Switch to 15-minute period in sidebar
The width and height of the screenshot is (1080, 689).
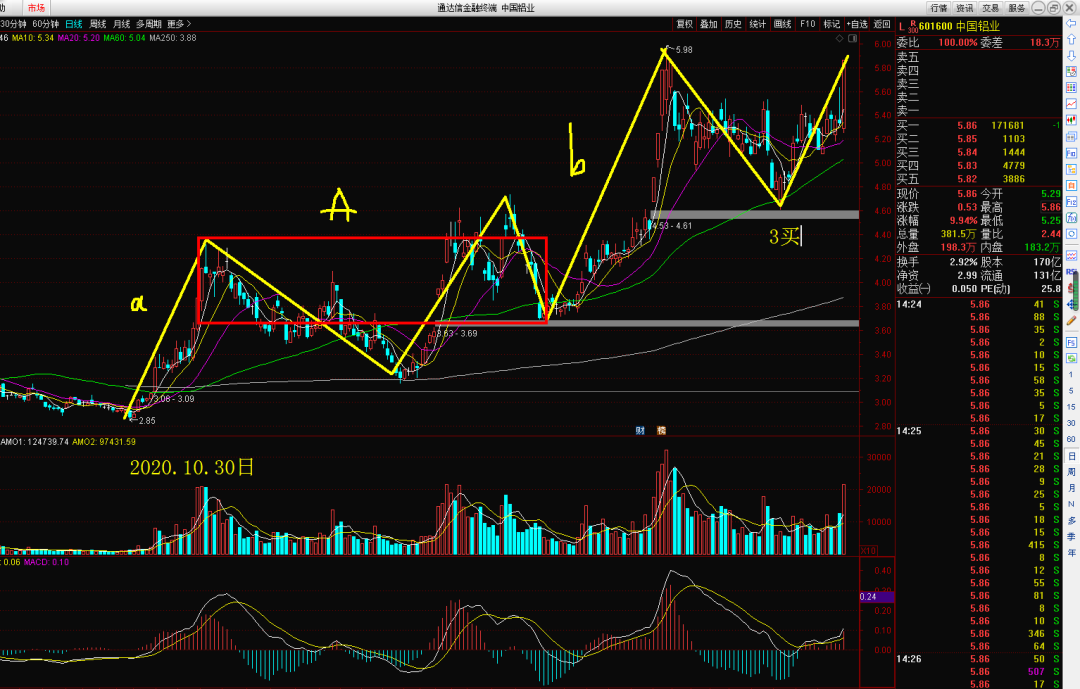pos(1071,407)
